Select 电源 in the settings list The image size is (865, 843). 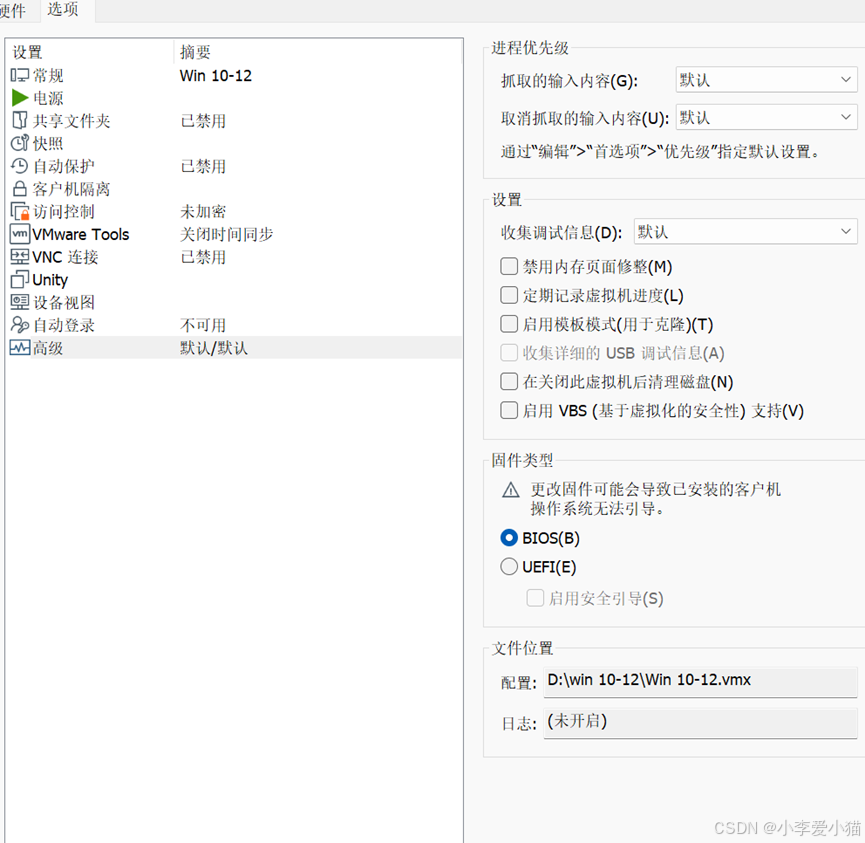coord(234,98)
